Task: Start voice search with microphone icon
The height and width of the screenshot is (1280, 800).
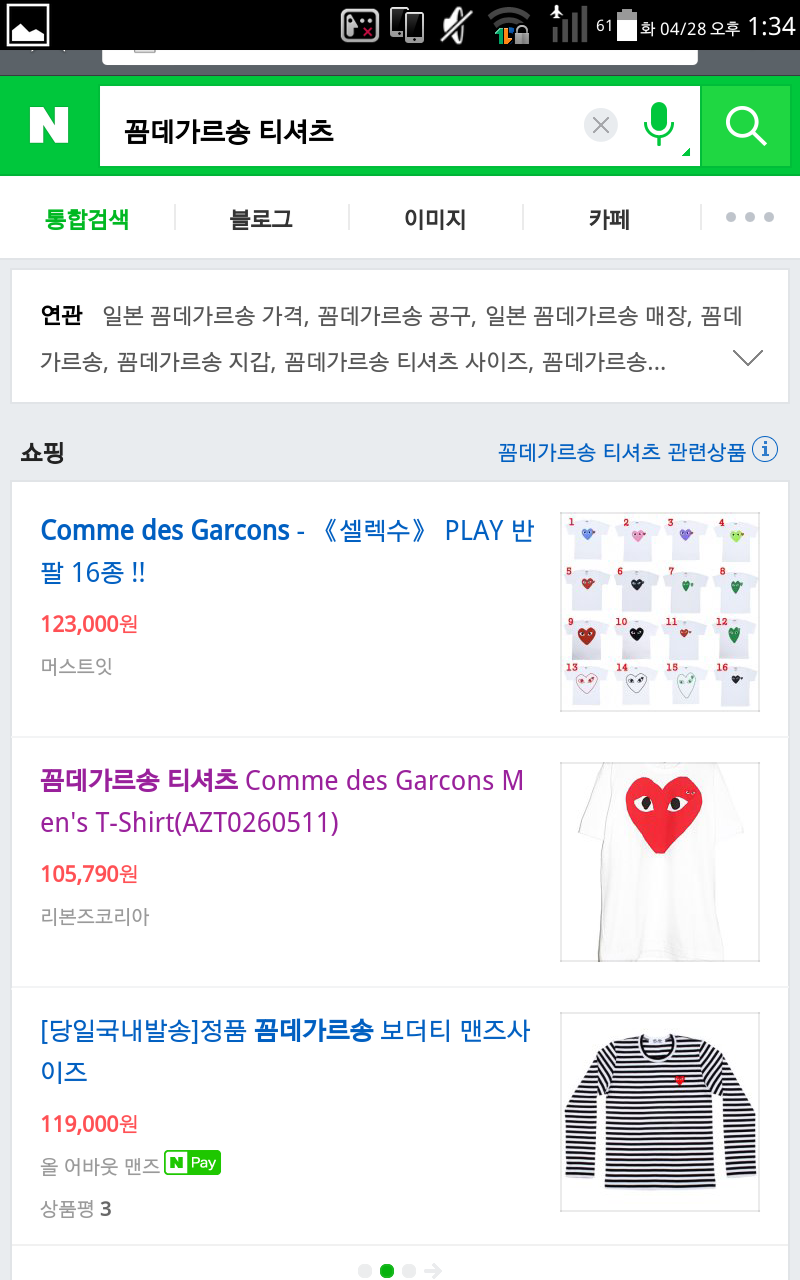Action: pos(659,126)
